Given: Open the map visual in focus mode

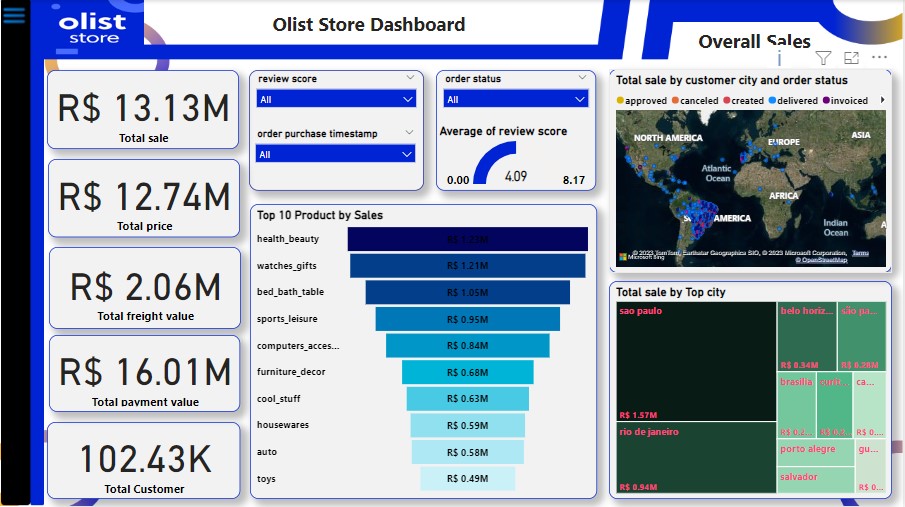Looking at the screenshot, I should coord(851,59).
